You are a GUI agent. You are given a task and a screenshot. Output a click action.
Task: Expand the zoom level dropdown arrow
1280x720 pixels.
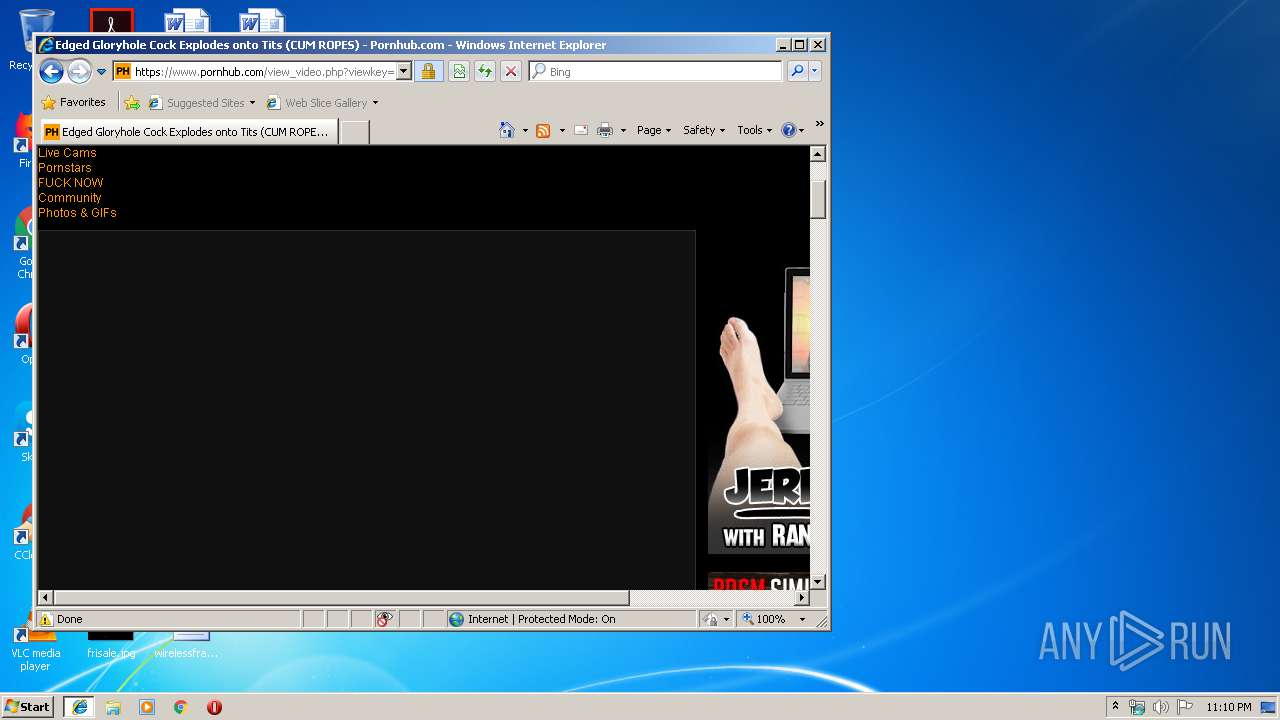(x=801, y=619)
